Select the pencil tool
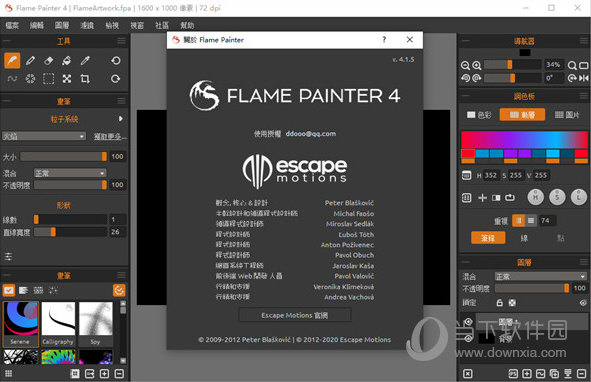Screen dimensions: 591x382 tap(30, 60)
